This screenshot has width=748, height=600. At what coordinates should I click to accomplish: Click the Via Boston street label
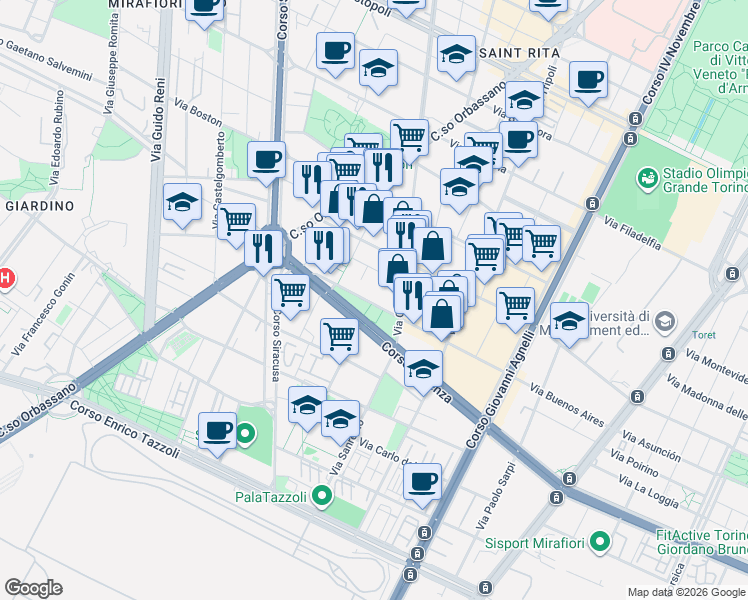click(198, 113)
